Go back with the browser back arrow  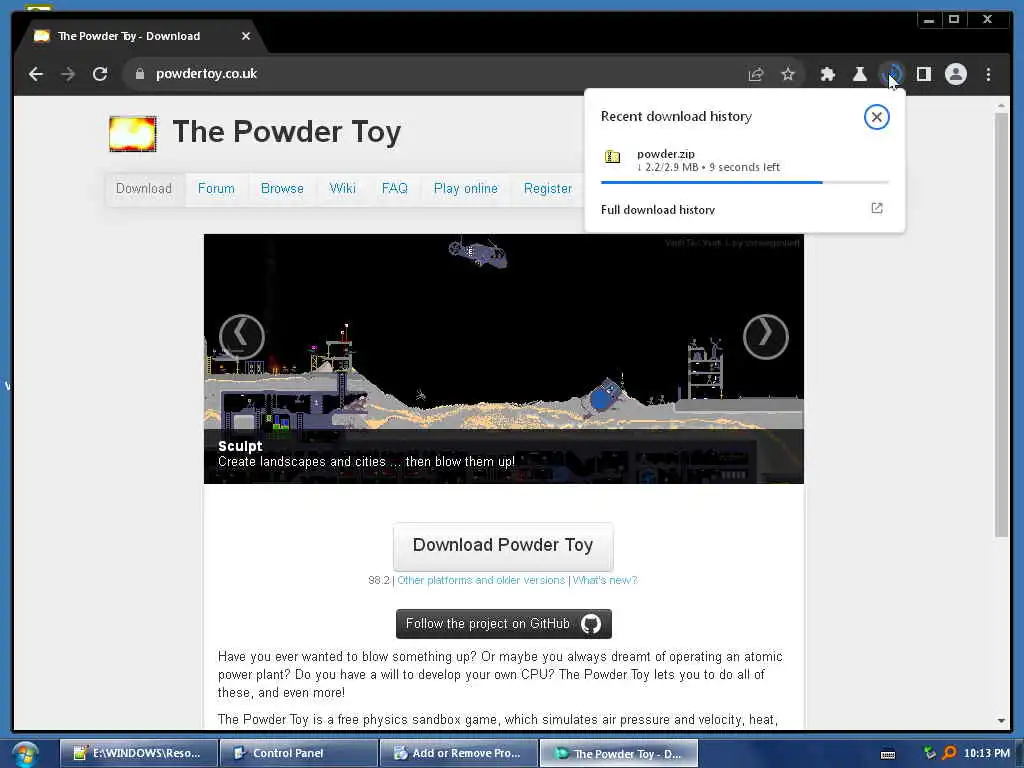[36, 74]
